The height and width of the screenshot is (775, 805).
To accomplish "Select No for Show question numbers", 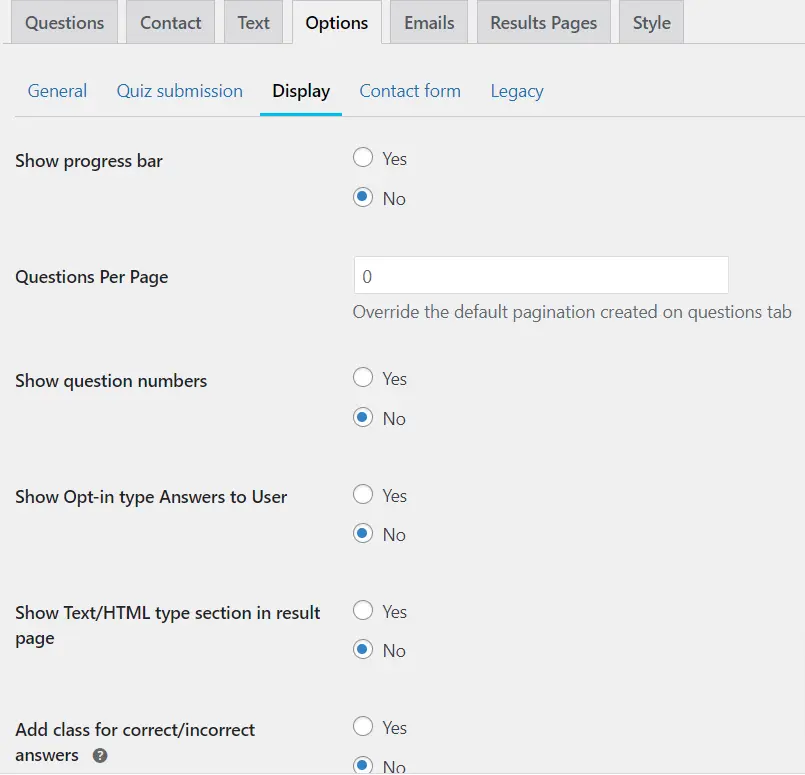I will click(x=363, y=418).
